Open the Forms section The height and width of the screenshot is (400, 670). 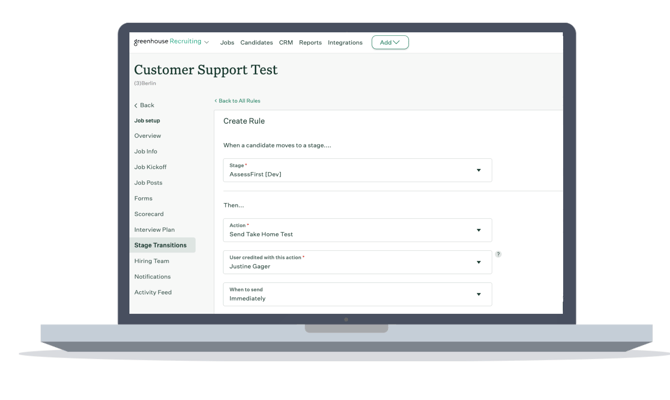143,198
